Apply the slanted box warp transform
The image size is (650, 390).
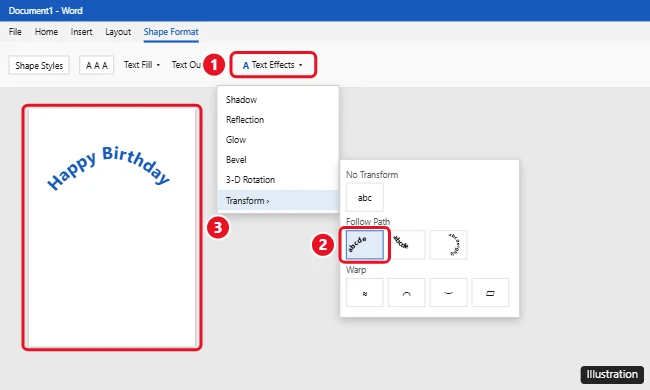pyautogui.click(x=490, y=293)
